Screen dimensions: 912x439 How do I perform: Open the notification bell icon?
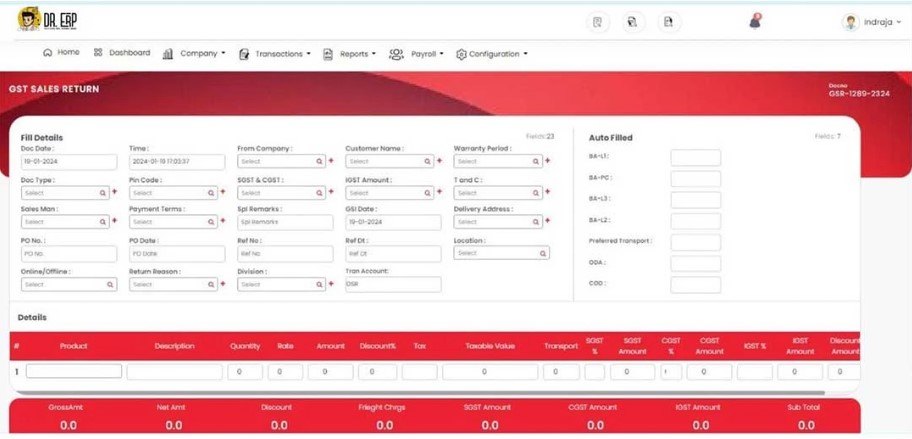point(755,21)
